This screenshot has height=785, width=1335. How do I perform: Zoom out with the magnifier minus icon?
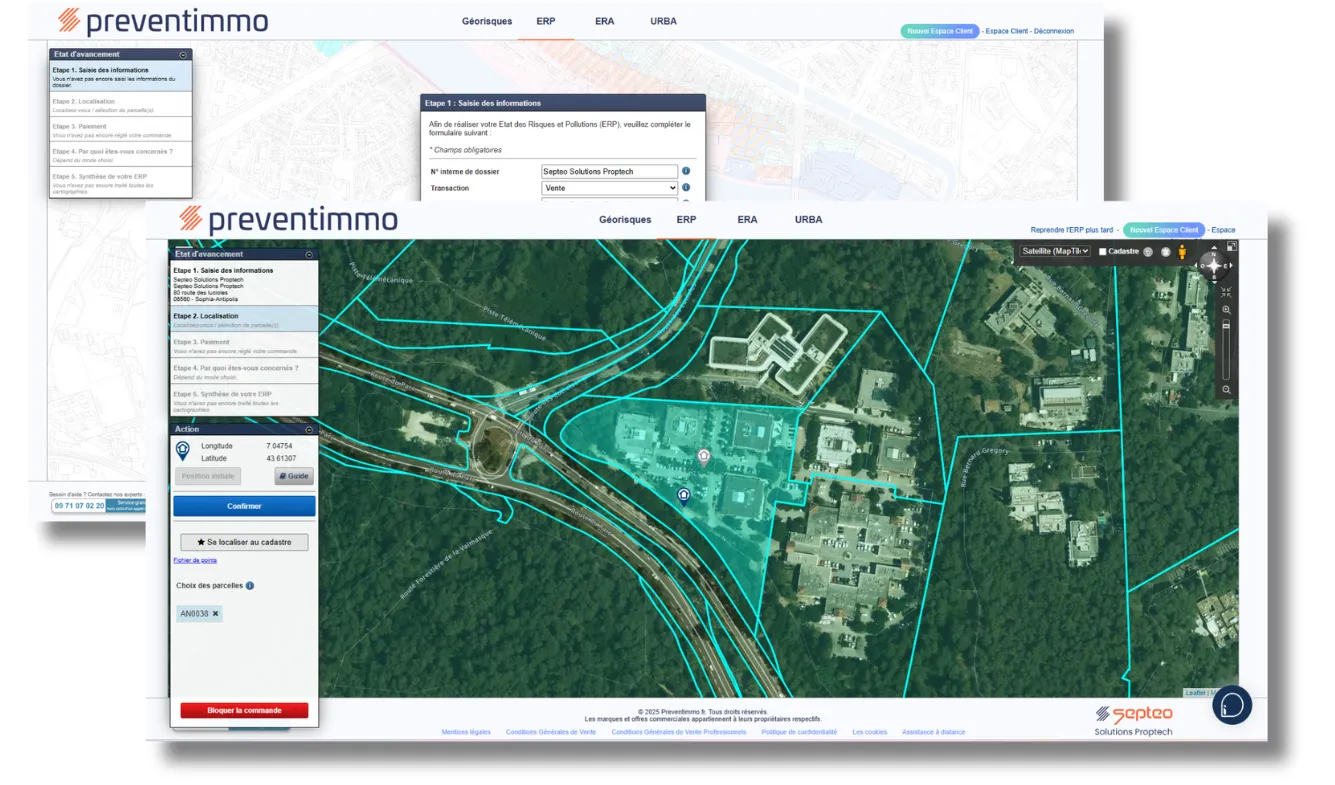coord(1226,389)
